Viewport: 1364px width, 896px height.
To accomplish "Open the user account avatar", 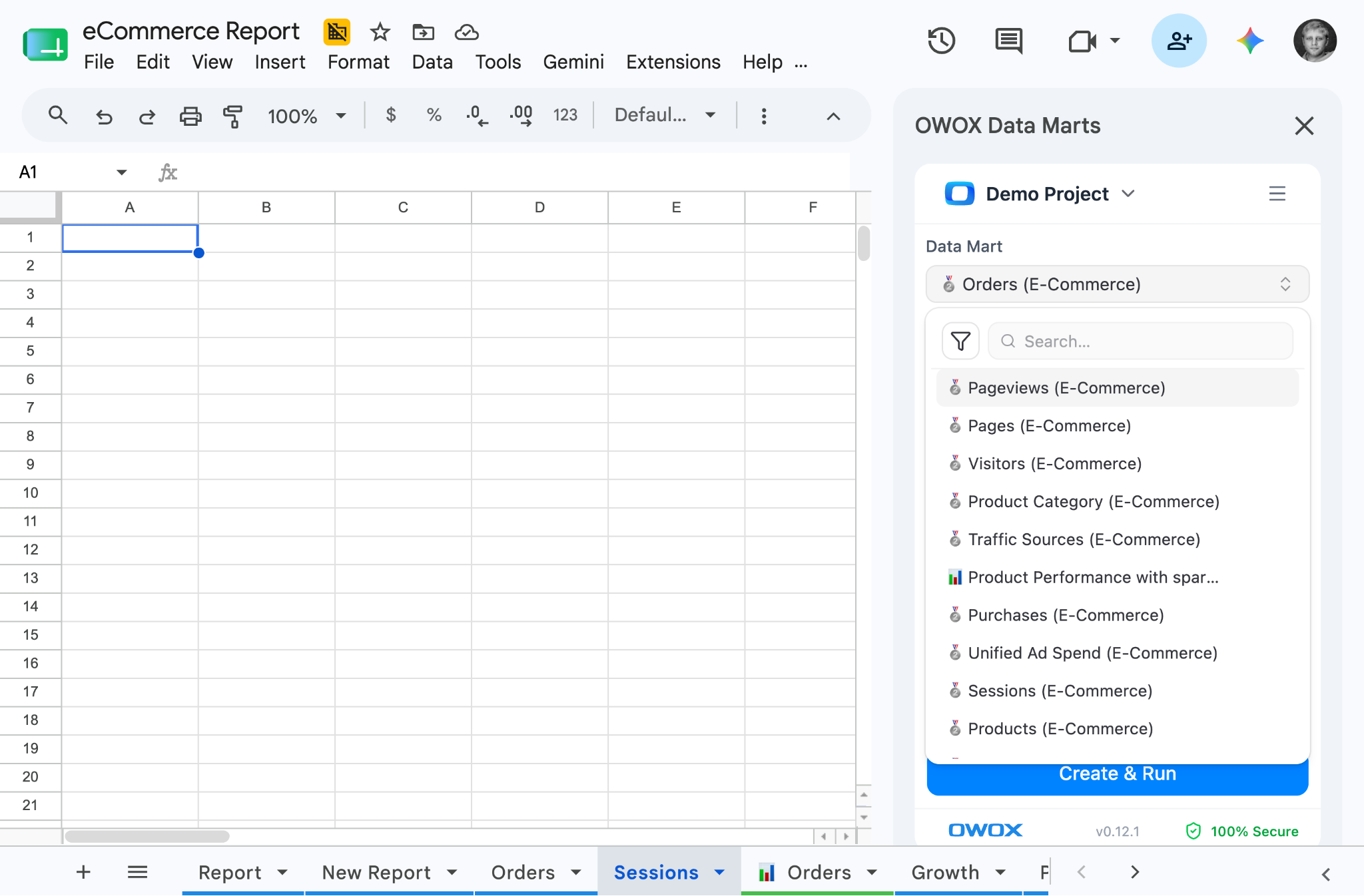I will click(1315, 41).
